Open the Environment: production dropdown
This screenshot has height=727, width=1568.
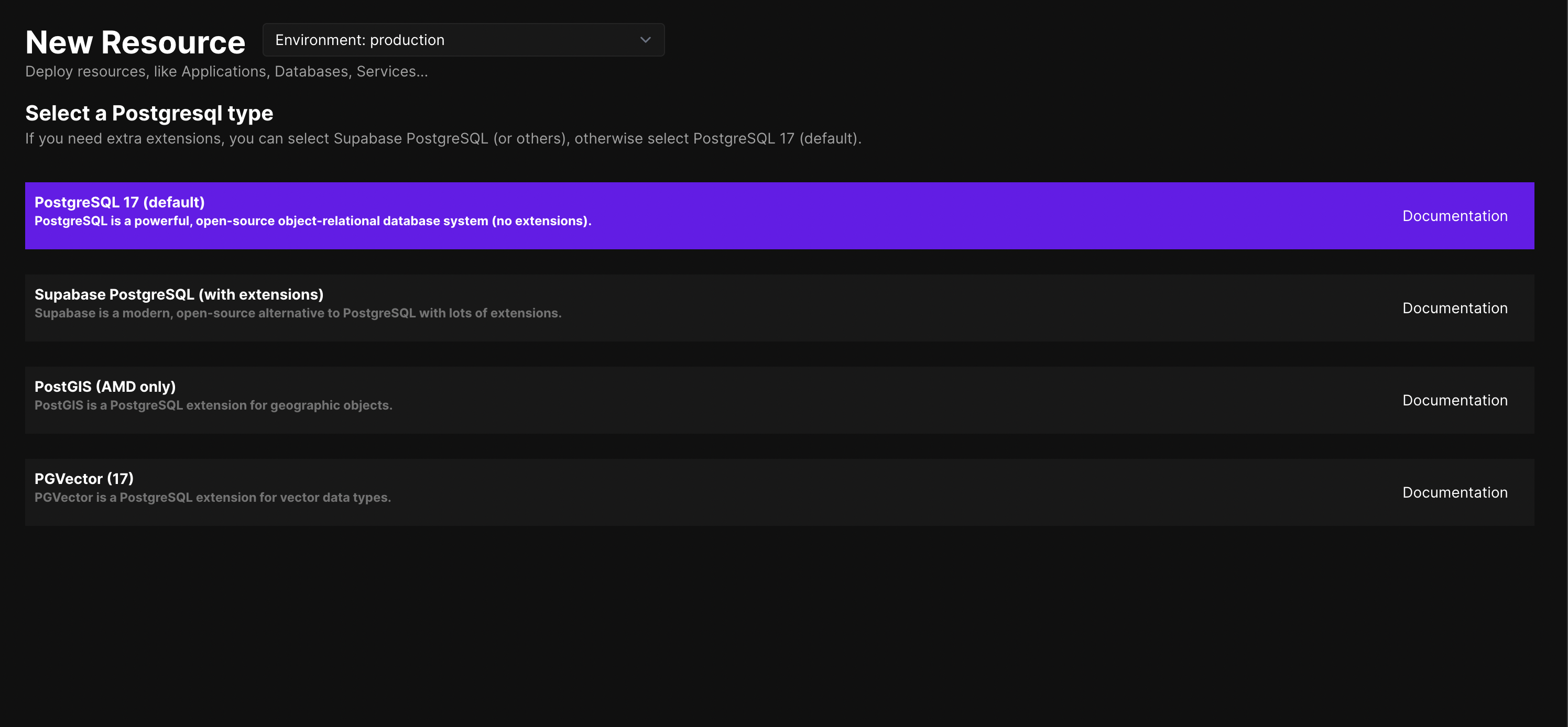463,40
